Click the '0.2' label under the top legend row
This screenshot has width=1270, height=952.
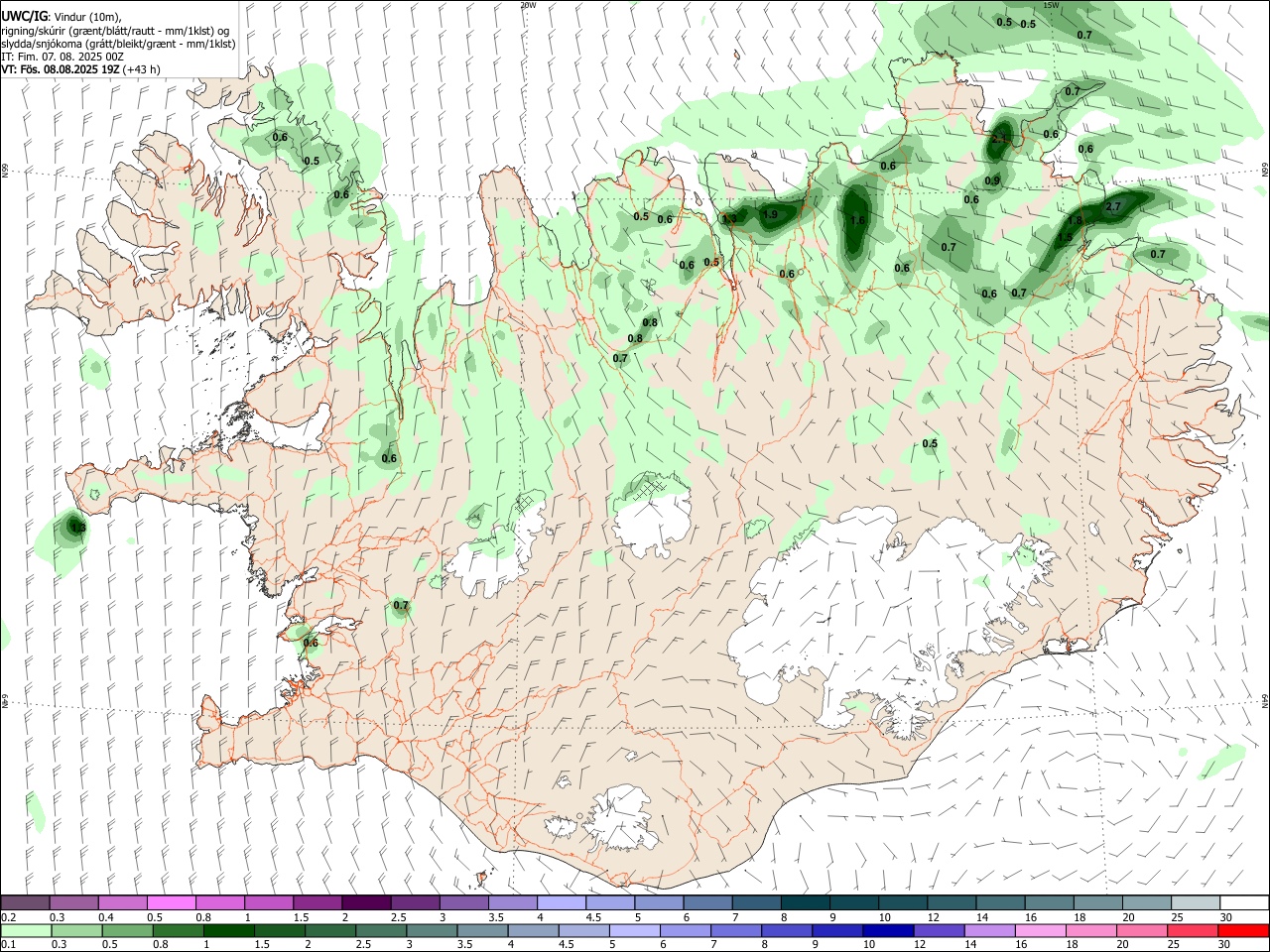click(x=8, y=917)
